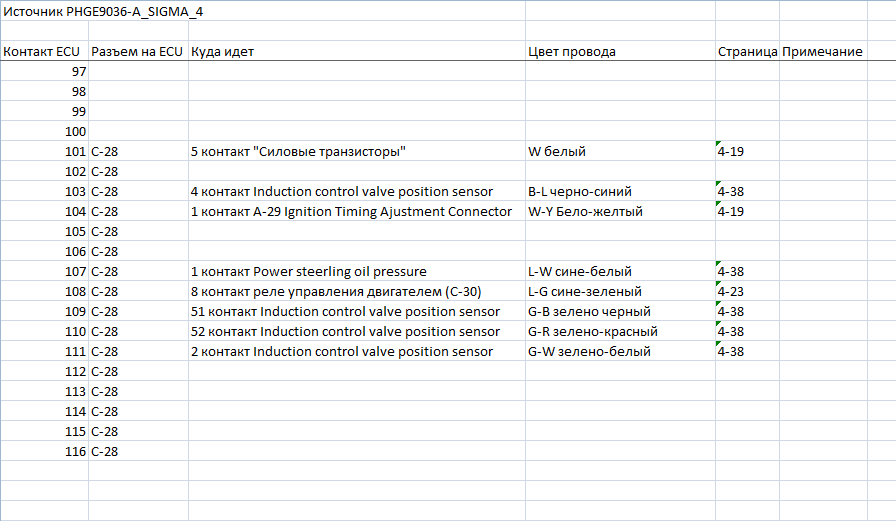
Task: Select the "B-L черно-синий" wire color cell
Action: point(580,192)
